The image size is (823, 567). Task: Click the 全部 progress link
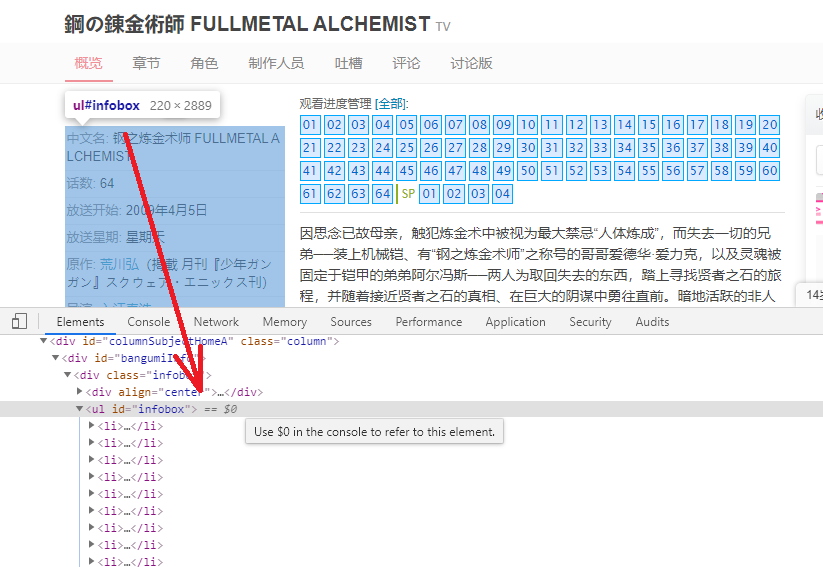click(392, 103)
